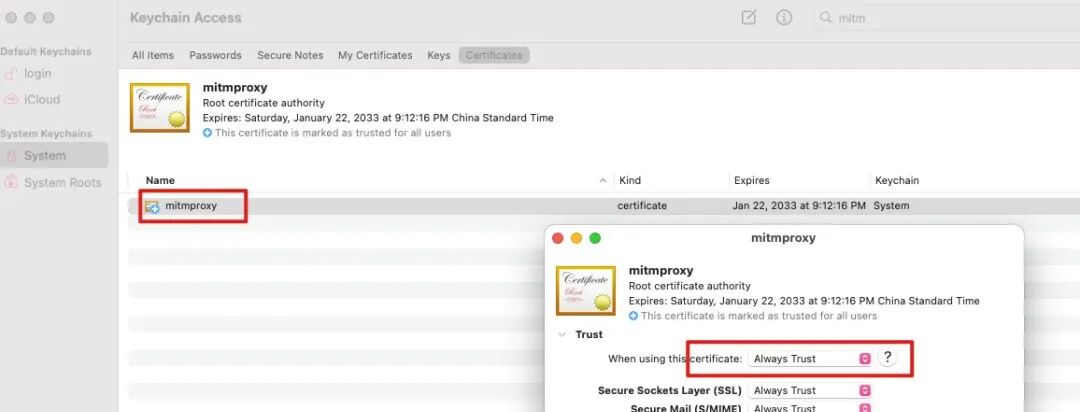Open the When using this certificate dropdown

pos(810,359)
